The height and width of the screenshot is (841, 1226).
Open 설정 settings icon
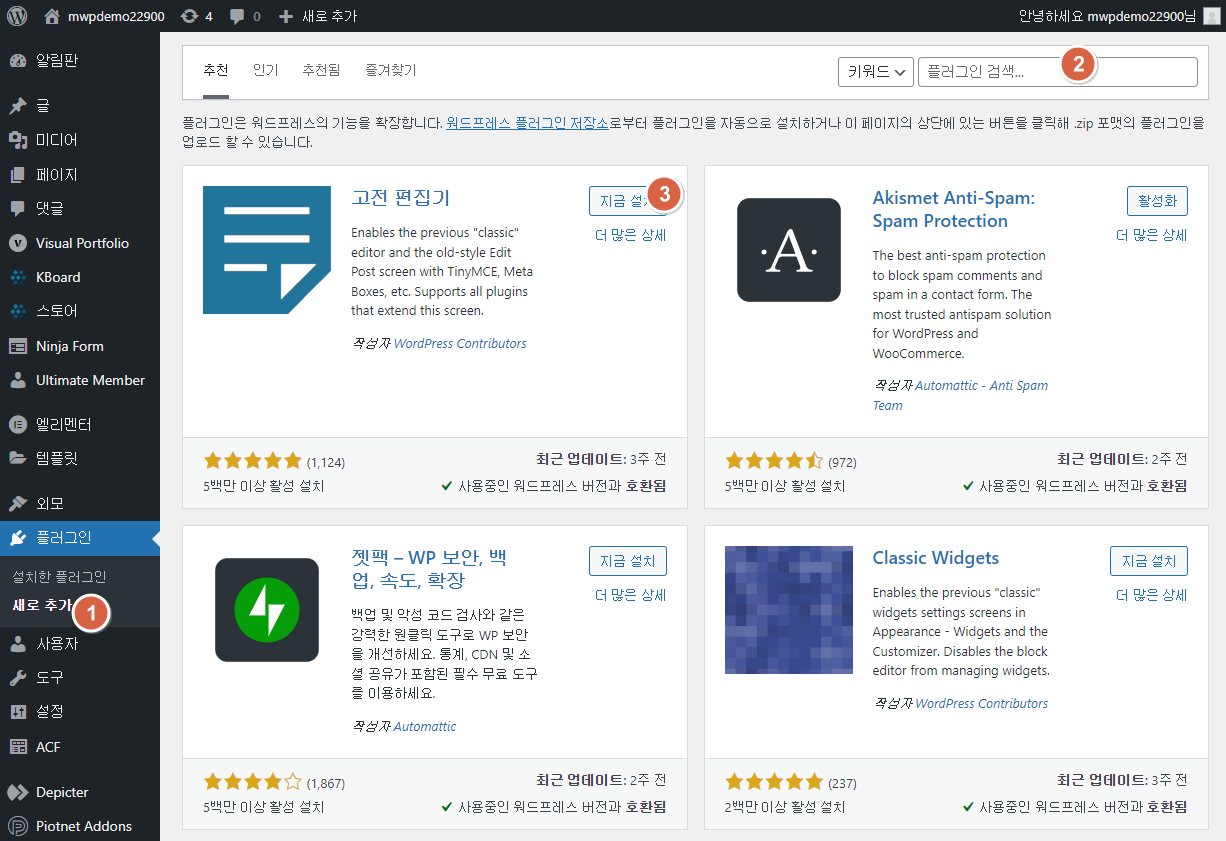point(17,711)
